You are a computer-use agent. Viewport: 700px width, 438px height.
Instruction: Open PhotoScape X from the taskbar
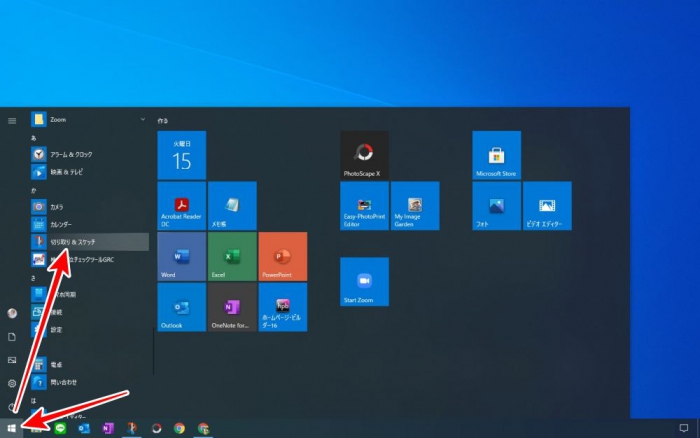click(x=156, y=429)
